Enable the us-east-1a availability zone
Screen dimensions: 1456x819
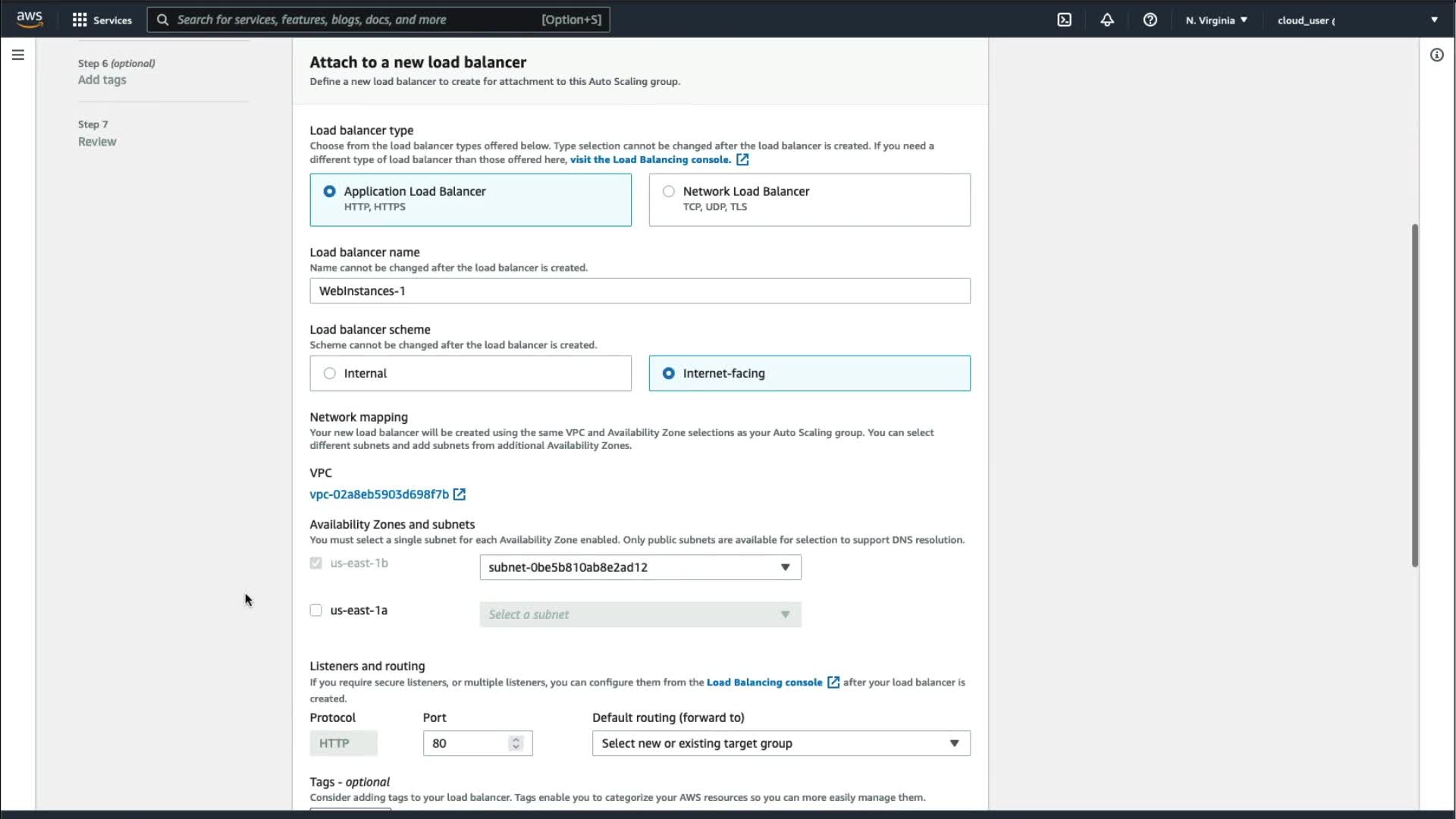tap(316, 610)
